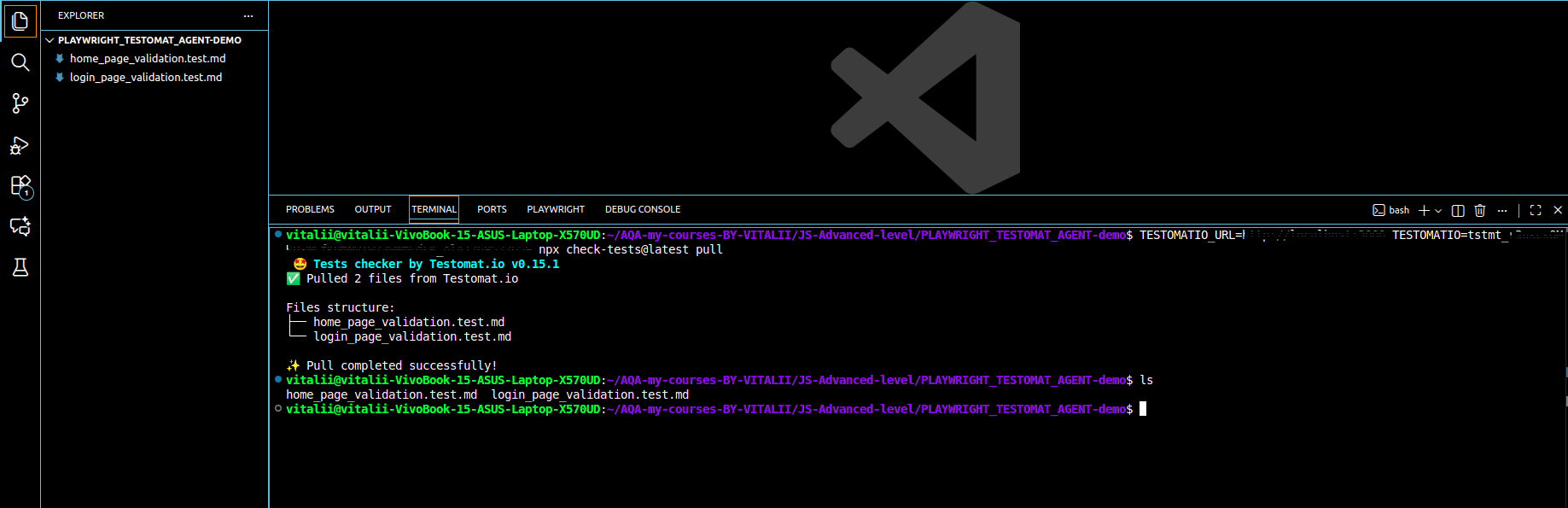This screenshot has height=508, width=1568.
Task: Click 'Files structure:' terminal text
Action: tap(341, 308)
